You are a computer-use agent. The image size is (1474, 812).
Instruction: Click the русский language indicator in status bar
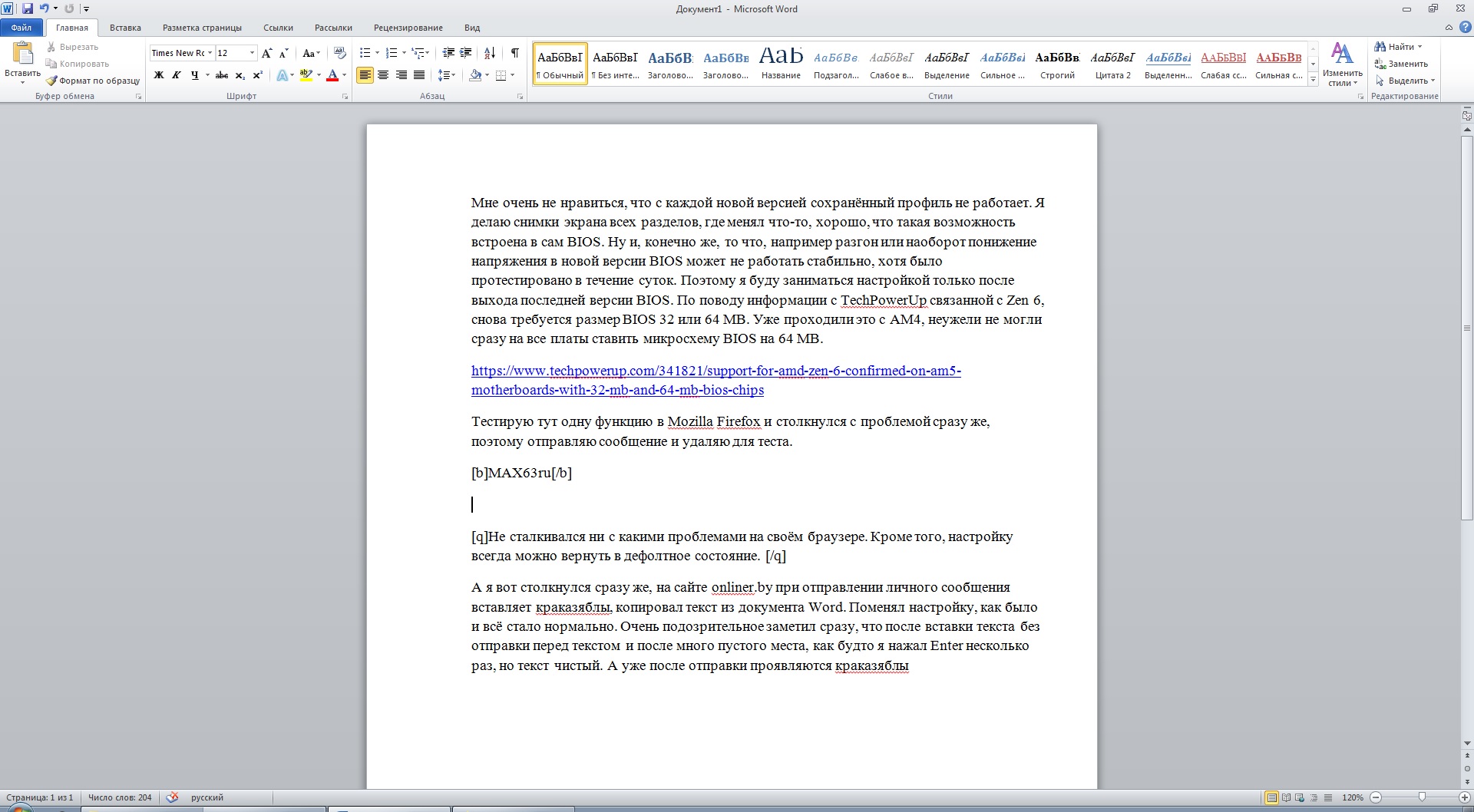pyautogui.click(x=207, y=797)
